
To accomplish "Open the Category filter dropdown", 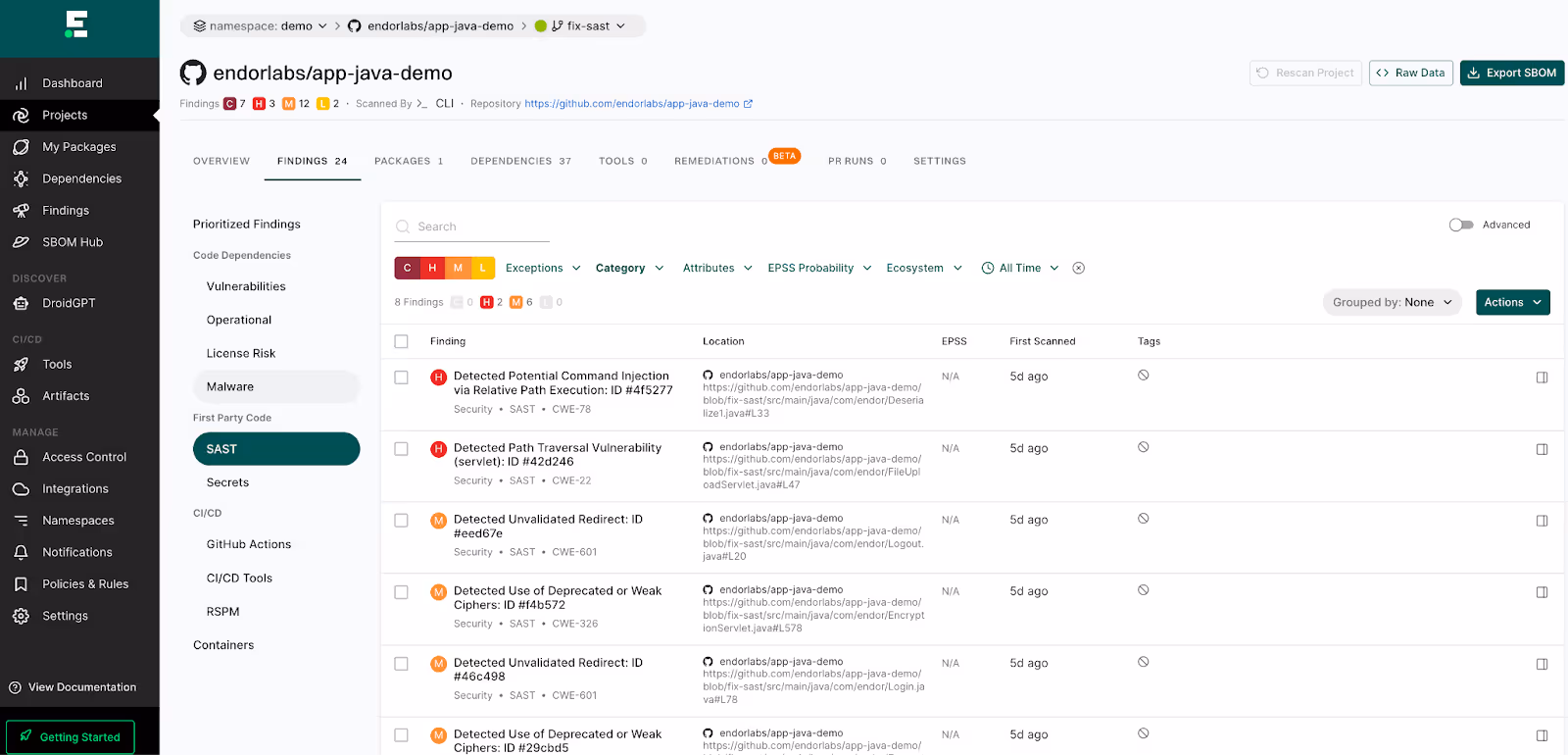I will [x=629, y=268].
